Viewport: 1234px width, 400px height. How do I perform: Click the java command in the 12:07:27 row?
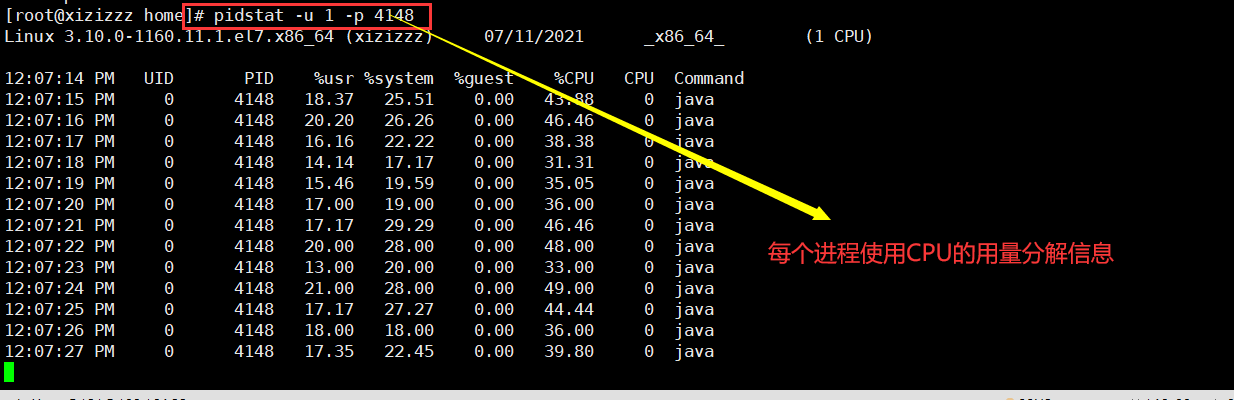coord(694,351)
